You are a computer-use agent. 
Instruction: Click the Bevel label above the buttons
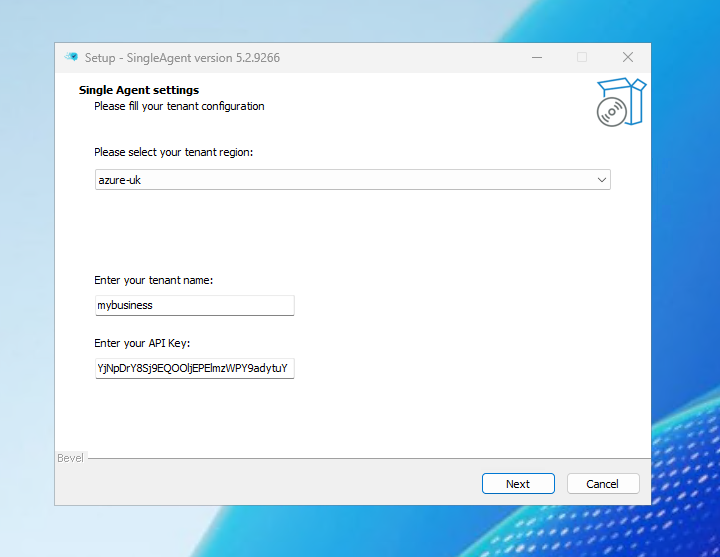click(70, 458)
